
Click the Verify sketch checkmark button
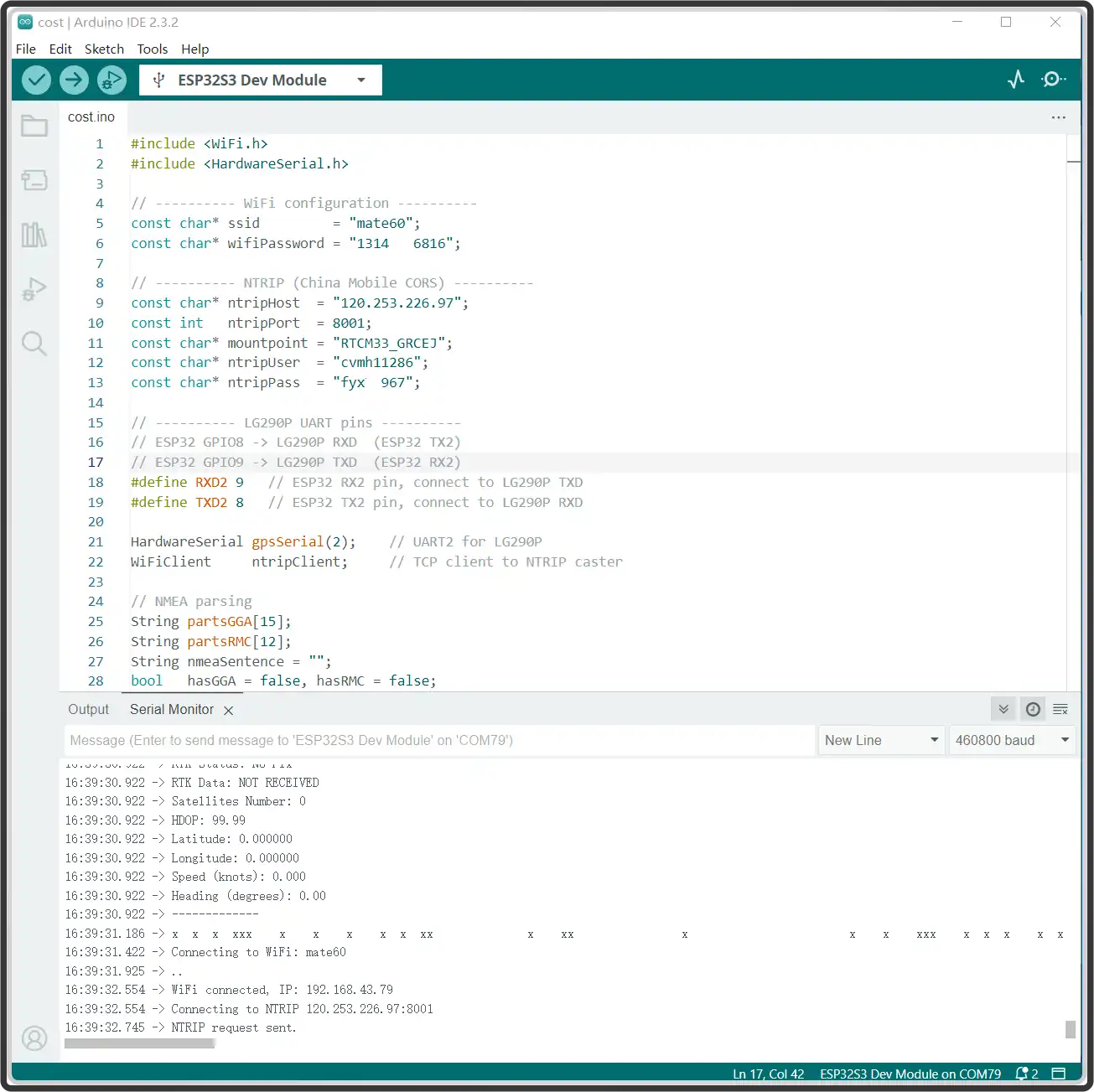pos(36,80)
